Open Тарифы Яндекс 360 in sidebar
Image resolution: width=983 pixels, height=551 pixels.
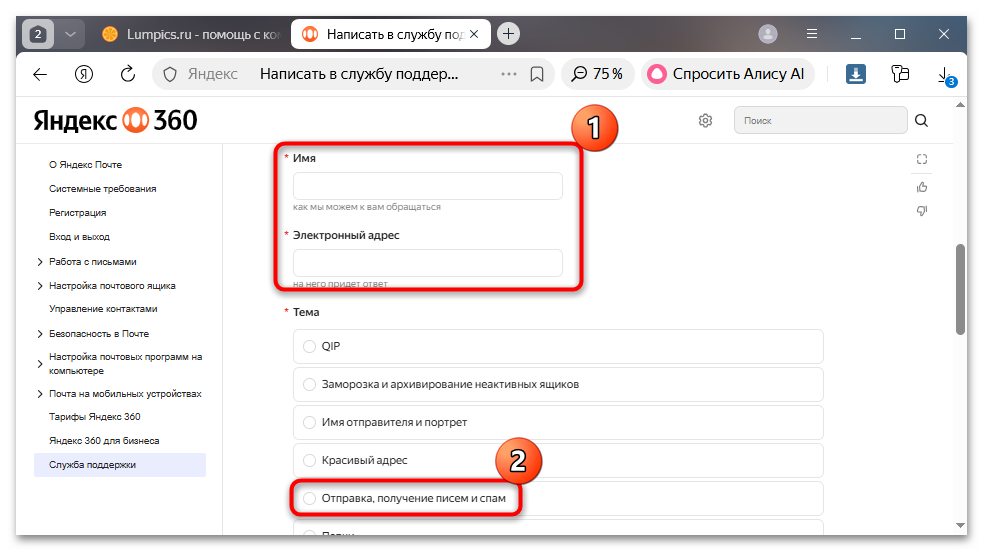[95, 416]
